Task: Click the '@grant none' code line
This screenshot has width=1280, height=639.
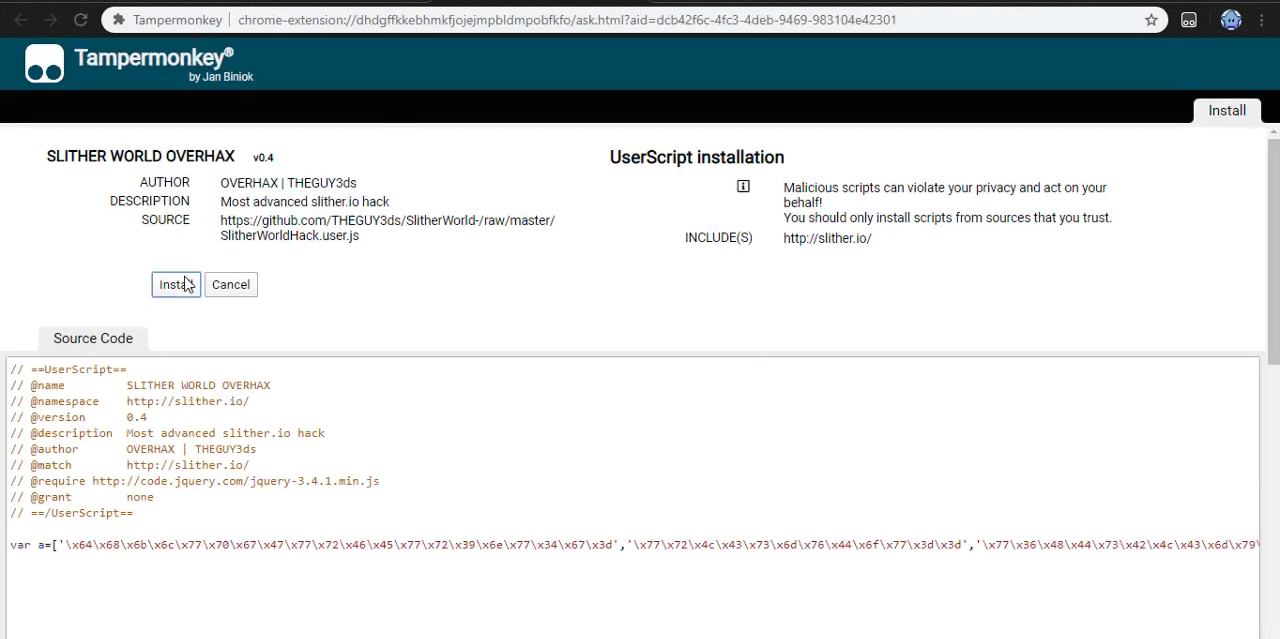Action: point(82,497)
